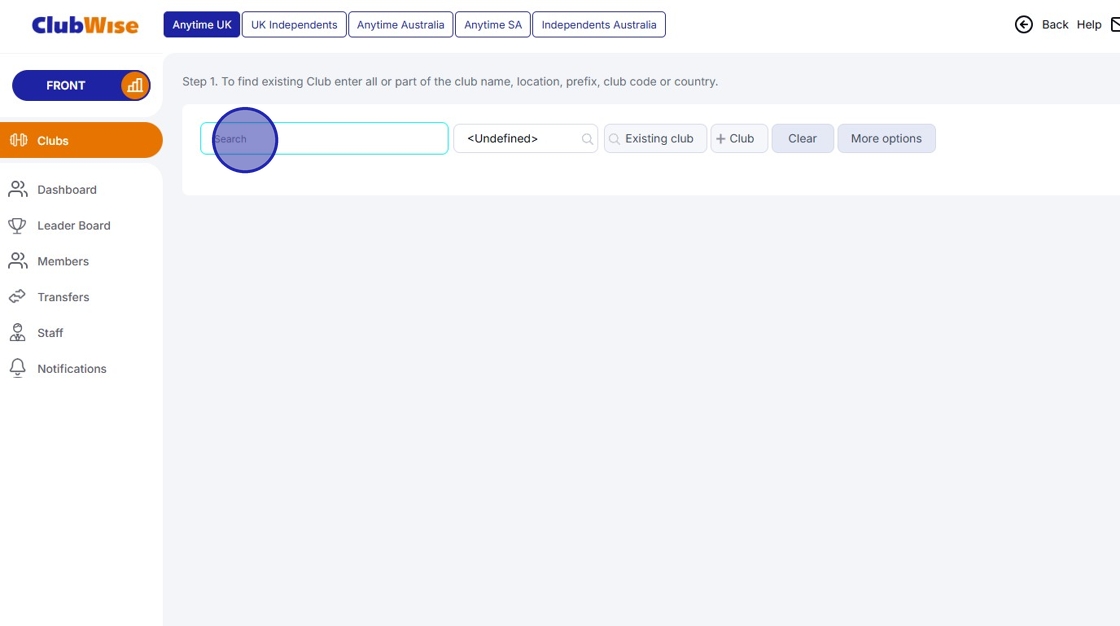Click the Leader Board trophy icon

18,225
